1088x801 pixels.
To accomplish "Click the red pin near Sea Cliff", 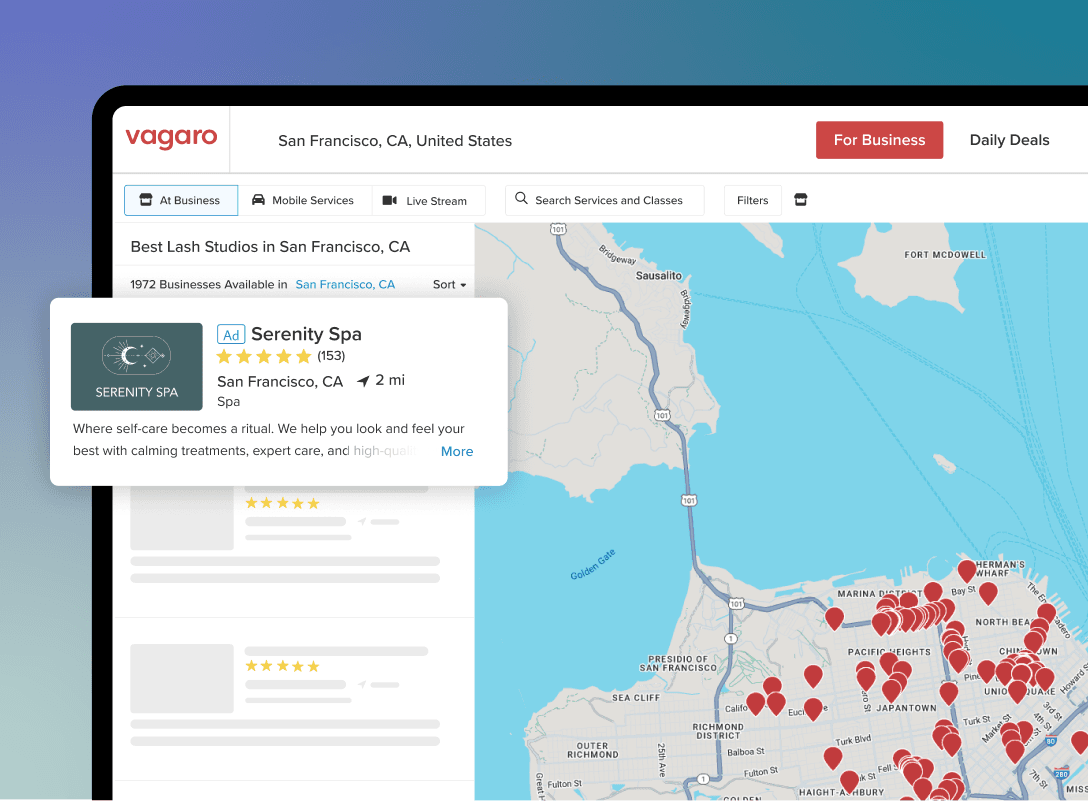I will tap(756, 703).
